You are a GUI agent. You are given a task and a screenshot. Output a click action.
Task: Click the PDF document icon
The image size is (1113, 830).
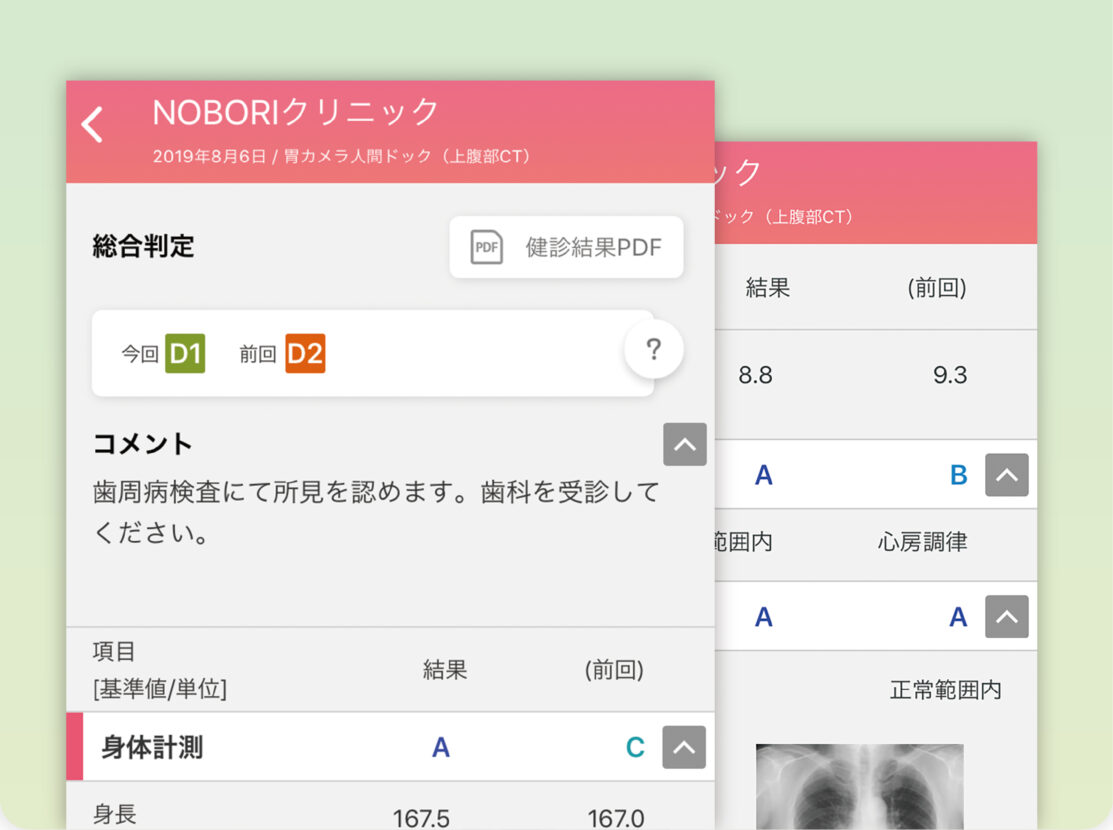point(487,247)
